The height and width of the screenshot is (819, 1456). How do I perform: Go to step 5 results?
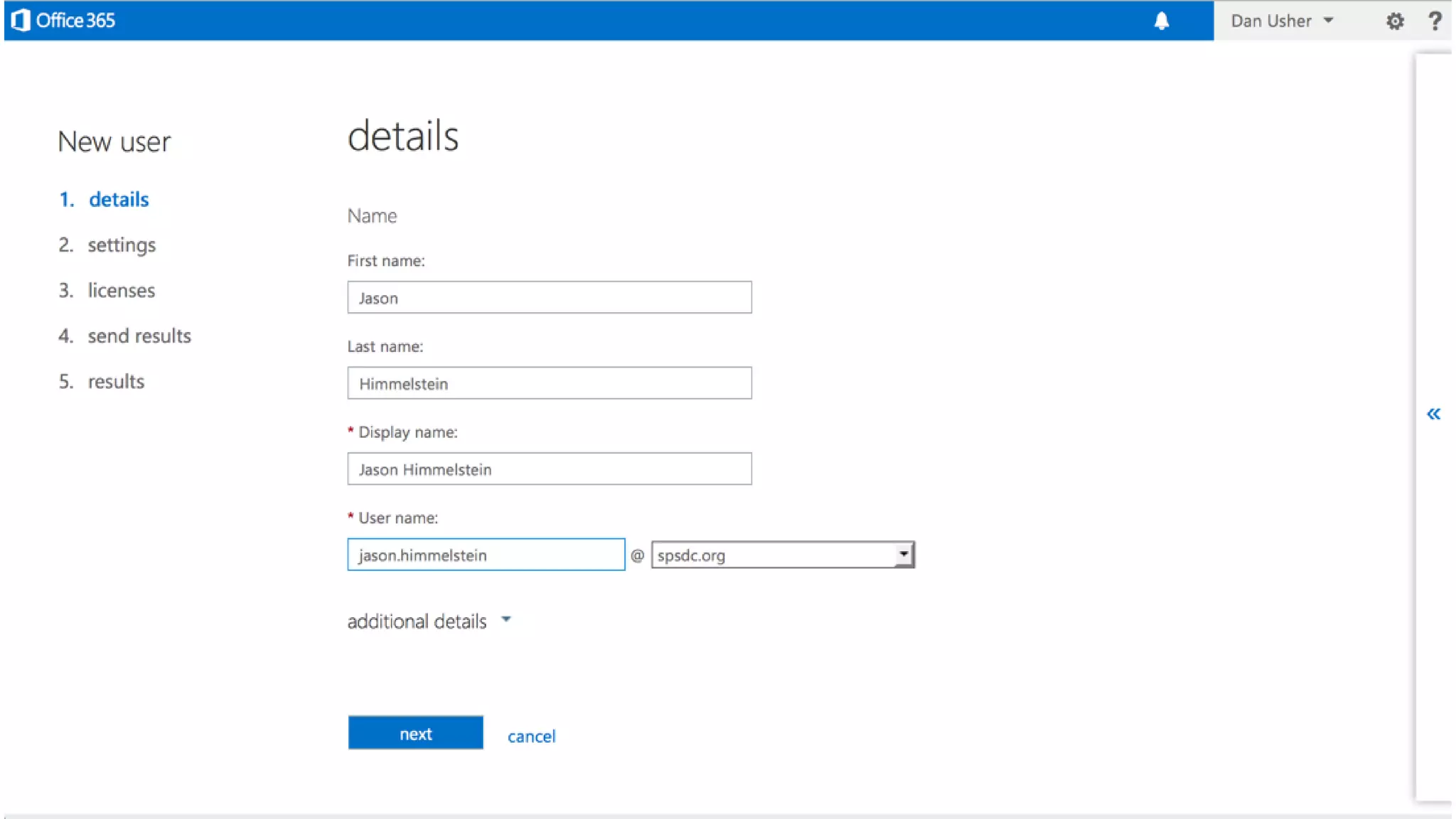(x=115, y=381)
